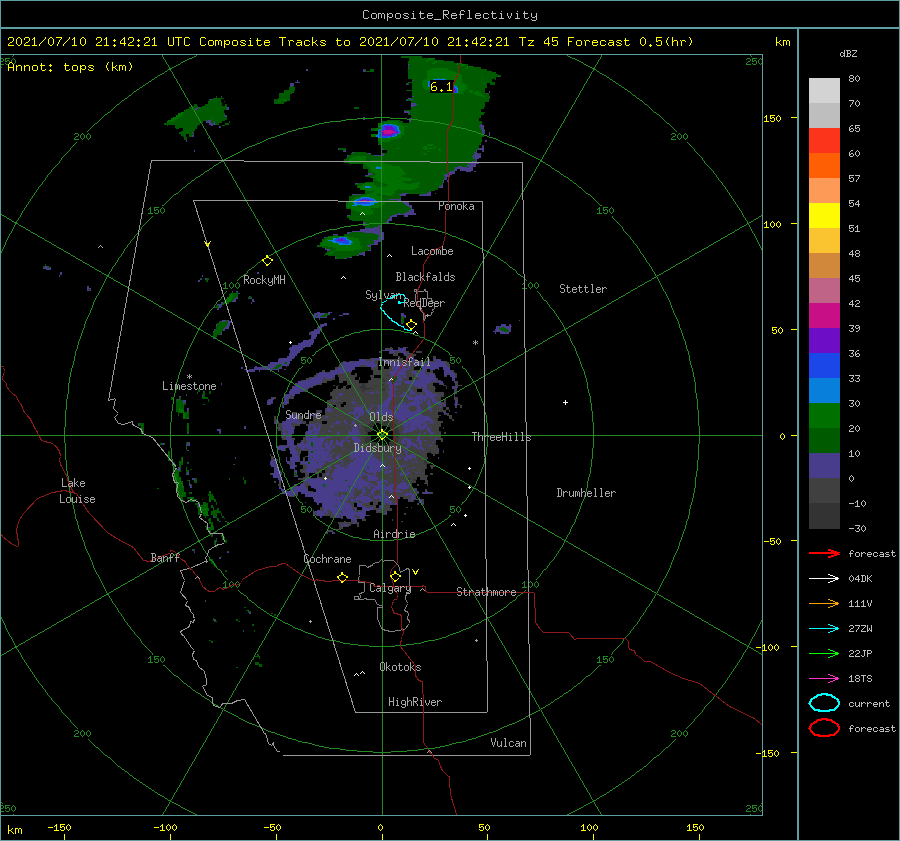The height and width of the screenshot is (841, 900).
Task: Click the Lacombe city label
Action: coord(432,251)
